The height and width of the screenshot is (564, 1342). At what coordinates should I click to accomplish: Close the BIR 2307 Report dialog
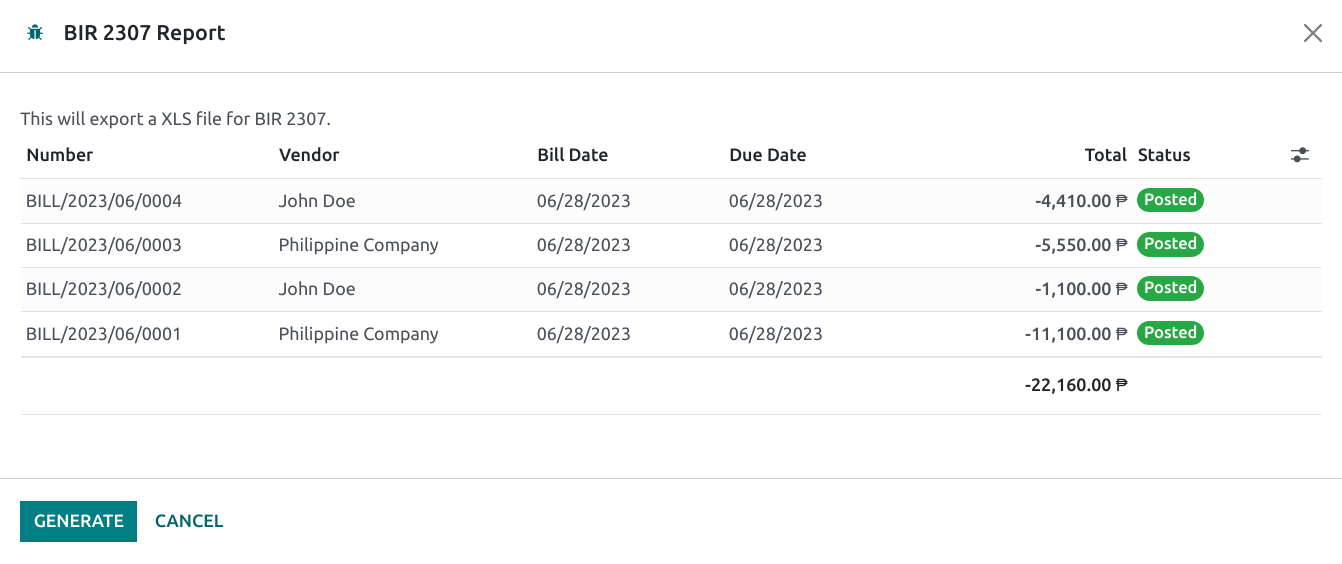1312,33
